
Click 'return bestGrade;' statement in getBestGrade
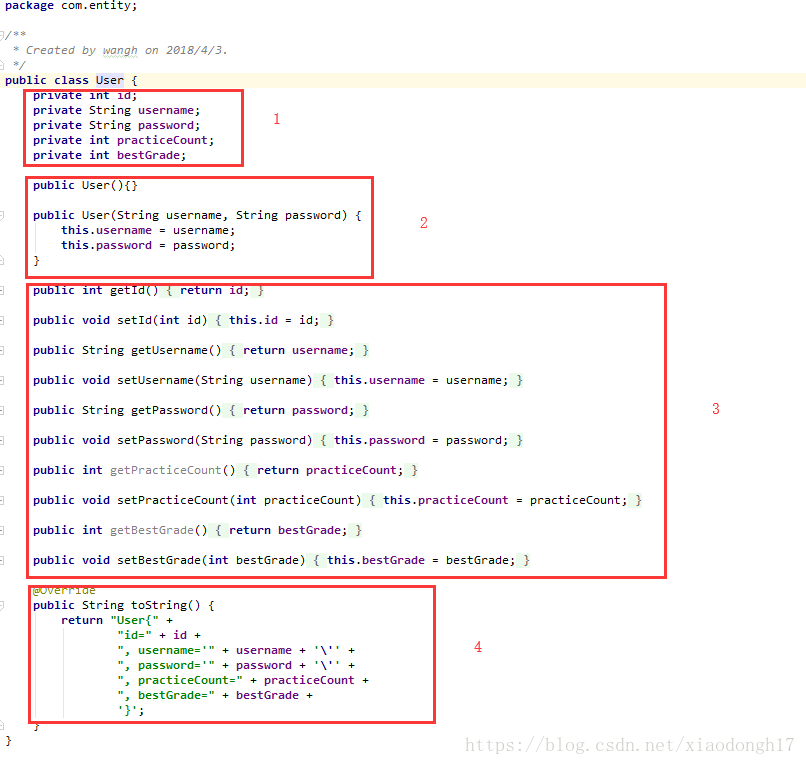pos(288,530)
